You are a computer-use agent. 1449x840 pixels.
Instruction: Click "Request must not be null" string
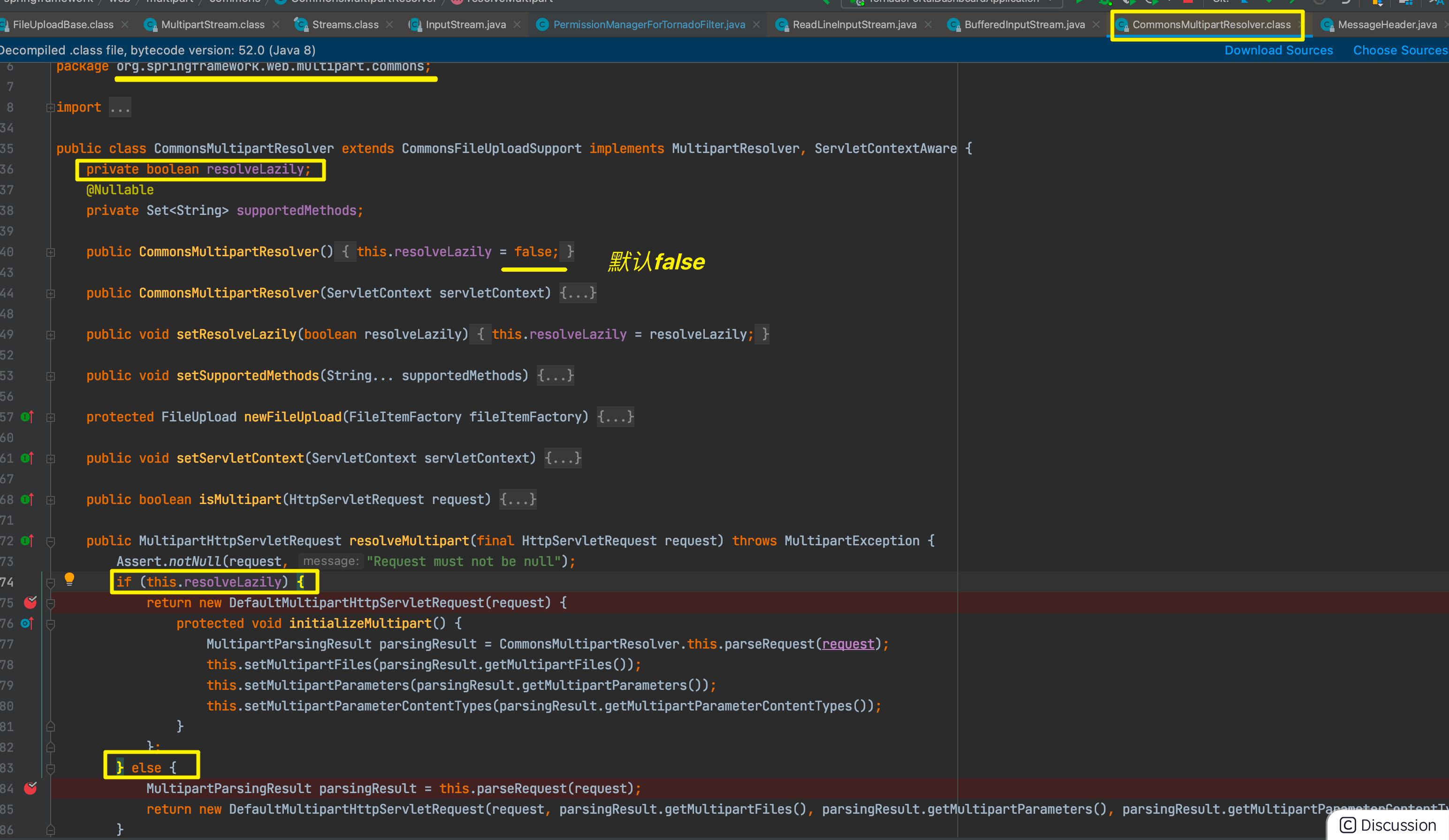464,562
